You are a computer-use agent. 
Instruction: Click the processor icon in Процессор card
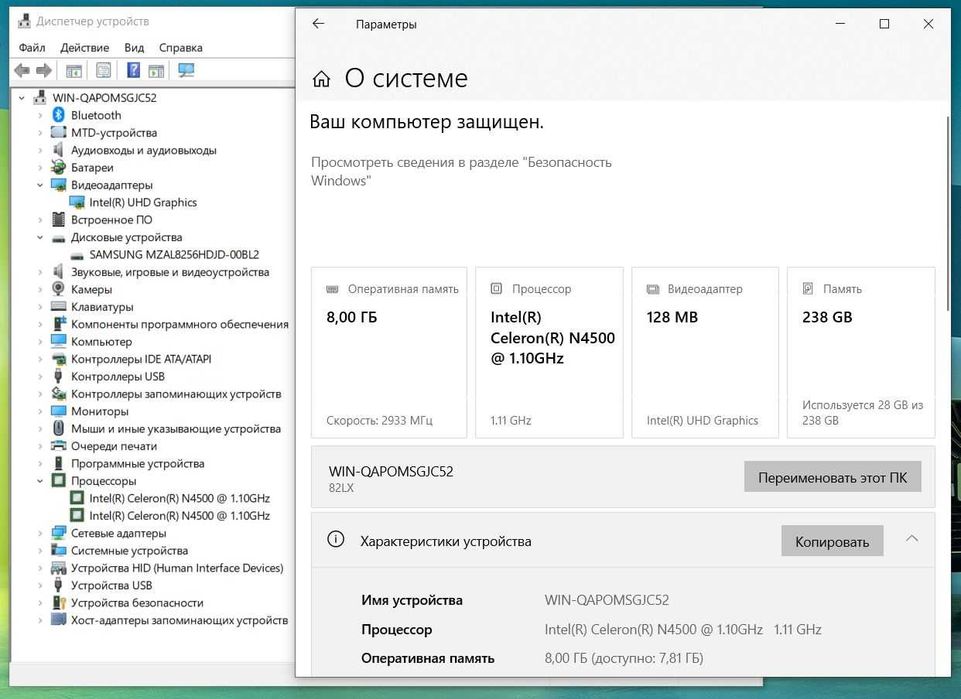click(496, 288)
